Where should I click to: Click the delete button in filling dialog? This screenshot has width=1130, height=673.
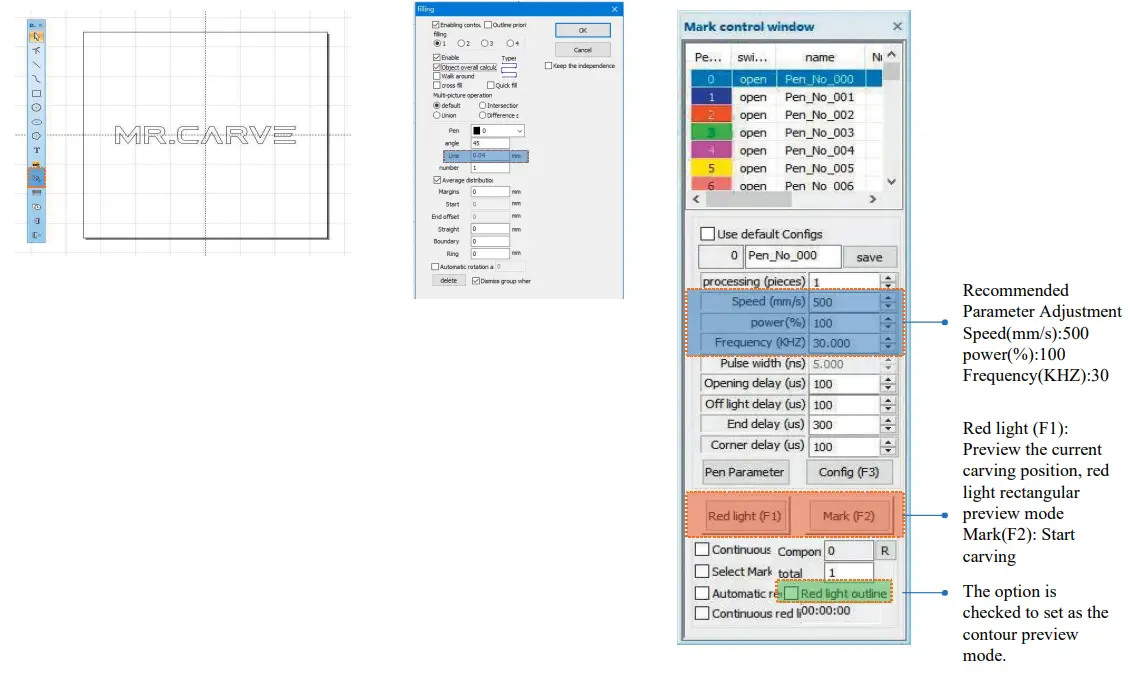pos(448,280)
